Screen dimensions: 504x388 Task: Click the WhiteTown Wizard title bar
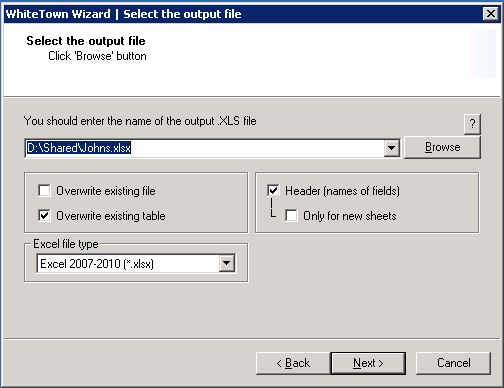(243, 14)
